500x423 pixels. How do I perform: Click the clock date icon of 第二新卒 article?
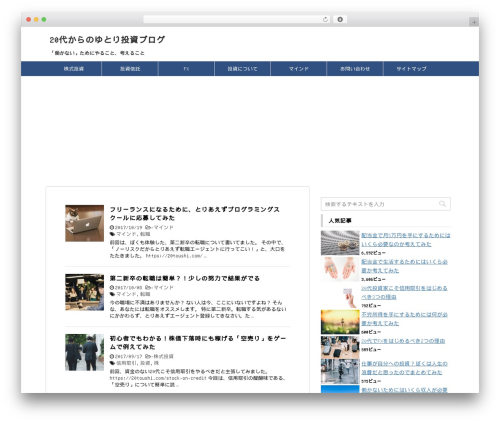(x=112, y=287)
